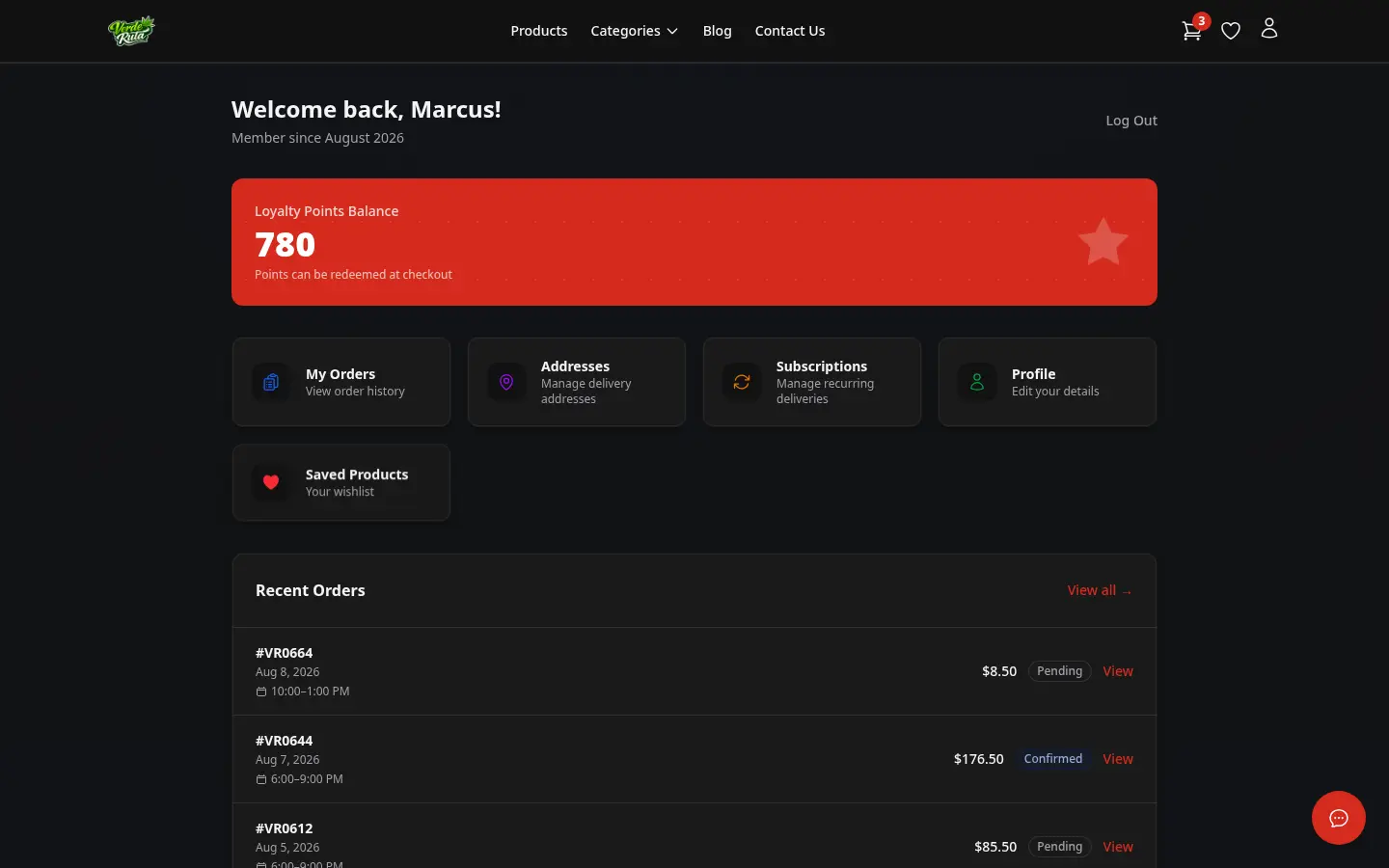This screenshot has width=1389, height=868.
Task: Go to the Products page
Action: (x=539, y=31)
